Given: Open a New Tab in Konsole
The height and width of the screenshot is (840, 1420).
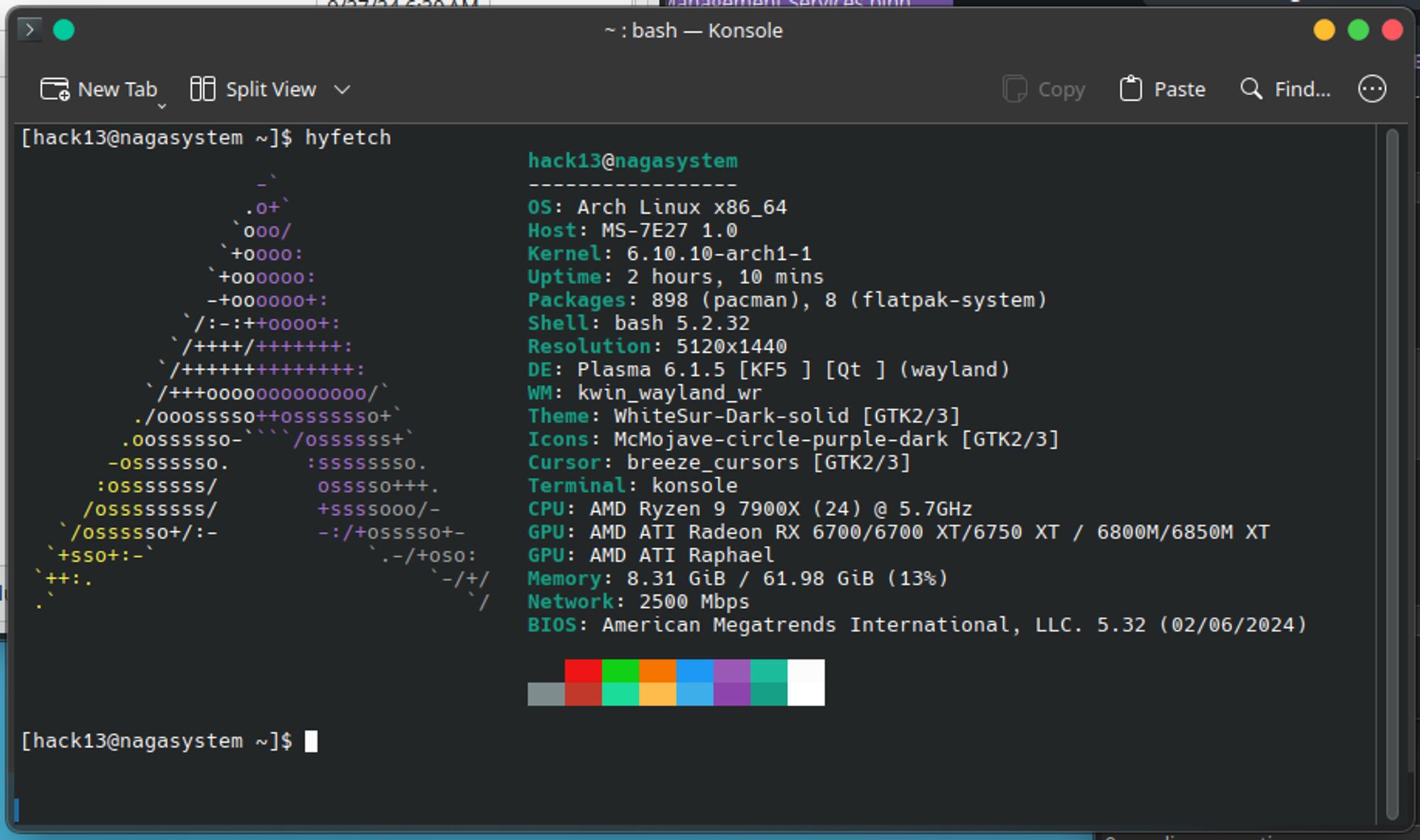Looking at the screenshot, I should [x=99, y=89].
